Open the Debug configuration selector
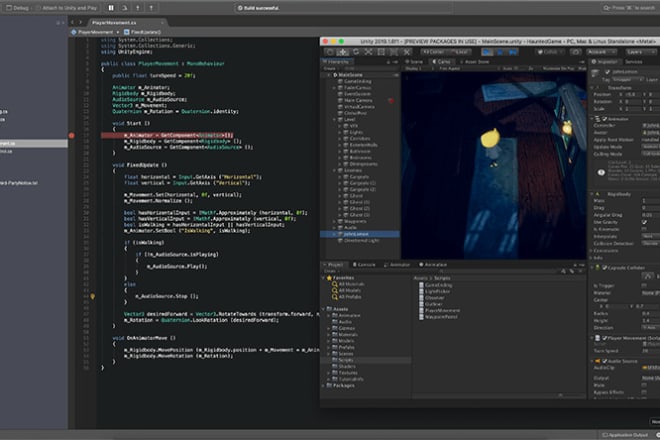The image size is (660, 440). [17, 8]
